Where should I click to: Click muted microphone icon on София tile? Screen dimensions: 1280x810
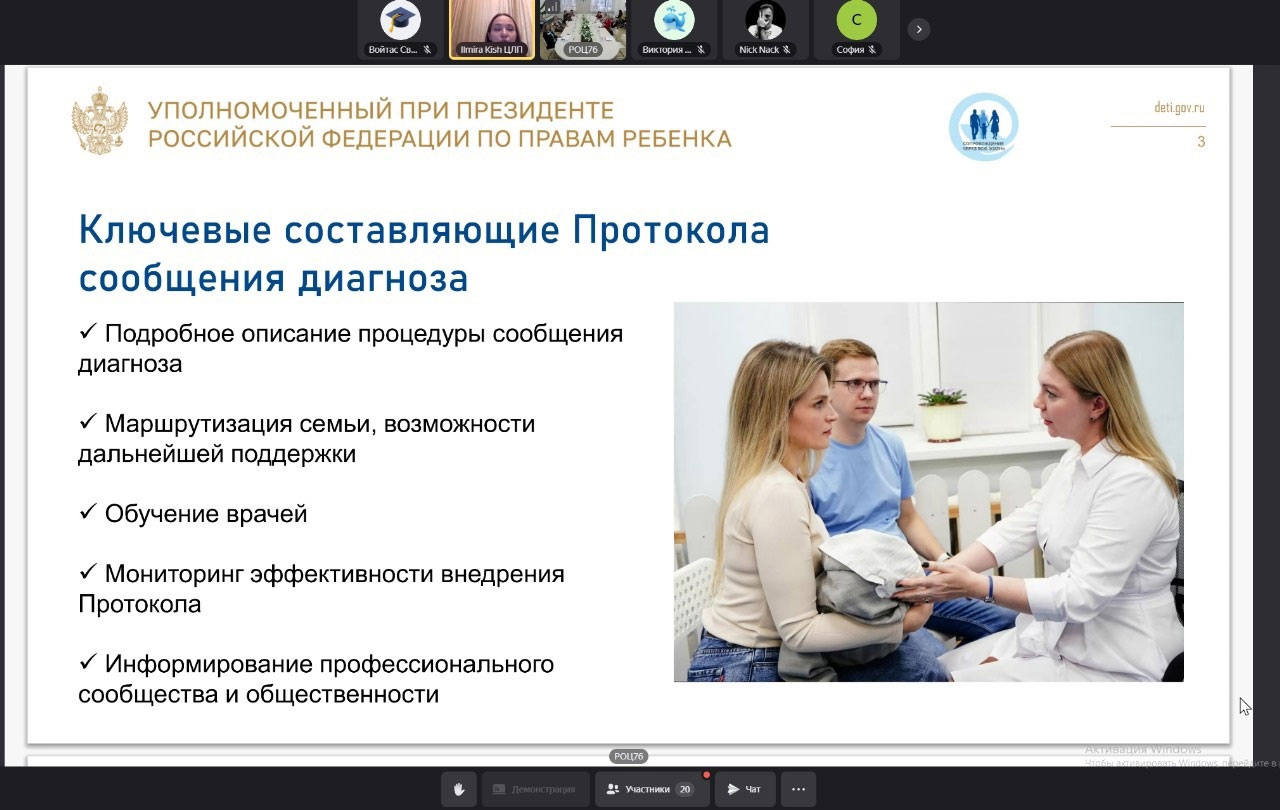point(873,50)
